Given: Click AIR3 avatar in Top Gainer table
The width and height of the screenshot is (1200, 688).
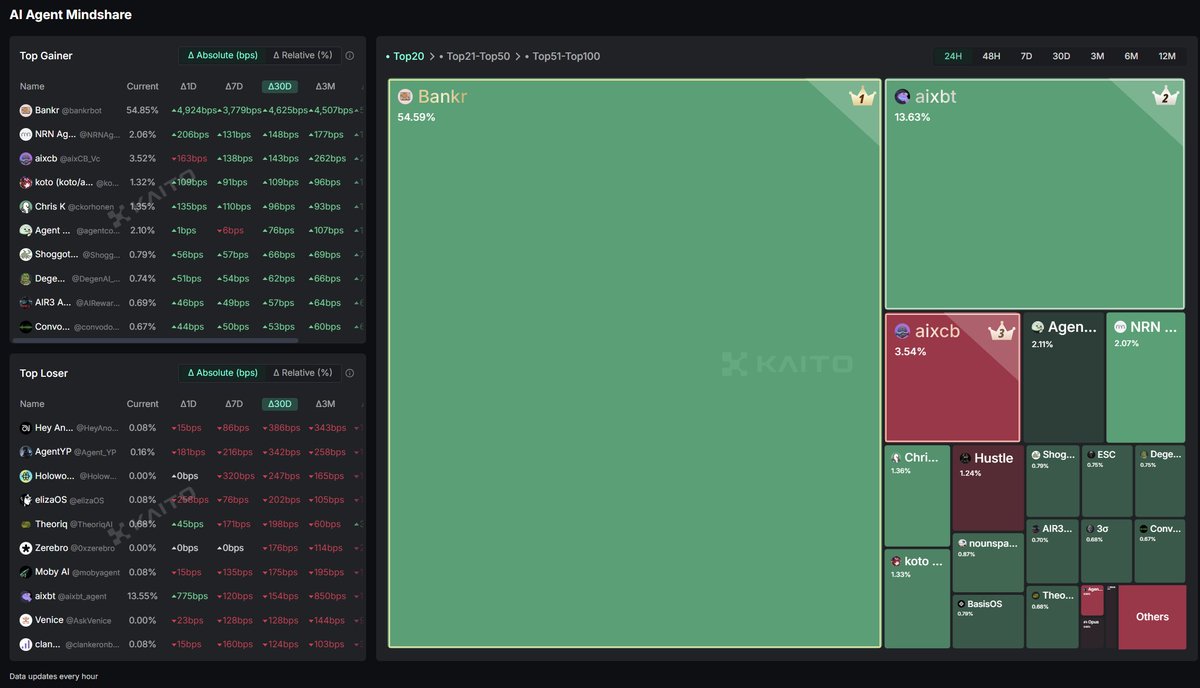Looking at the screenshot, I should (26, 302).
